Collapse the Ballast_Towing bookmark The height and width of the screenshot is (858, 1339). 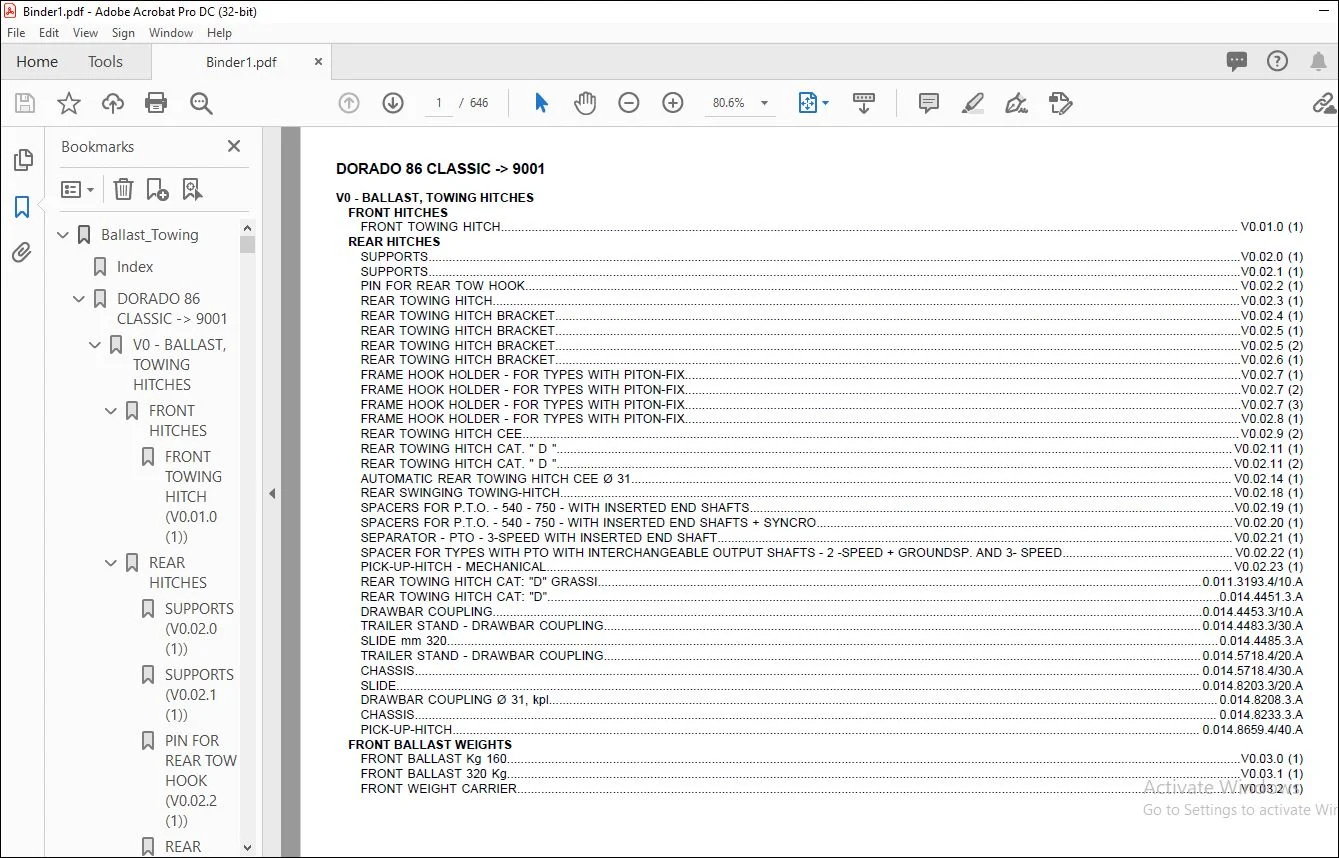coord(63,235)
